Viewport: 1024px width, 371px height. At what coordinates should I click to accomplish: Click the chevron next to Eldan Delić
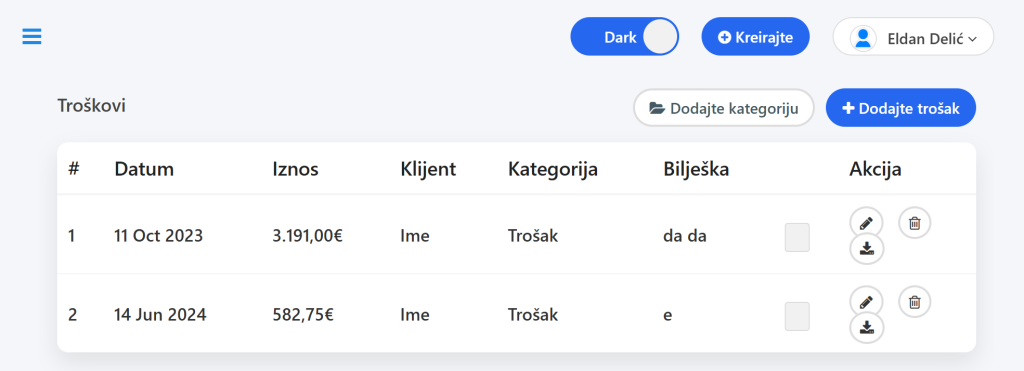(x=972, y=39)
